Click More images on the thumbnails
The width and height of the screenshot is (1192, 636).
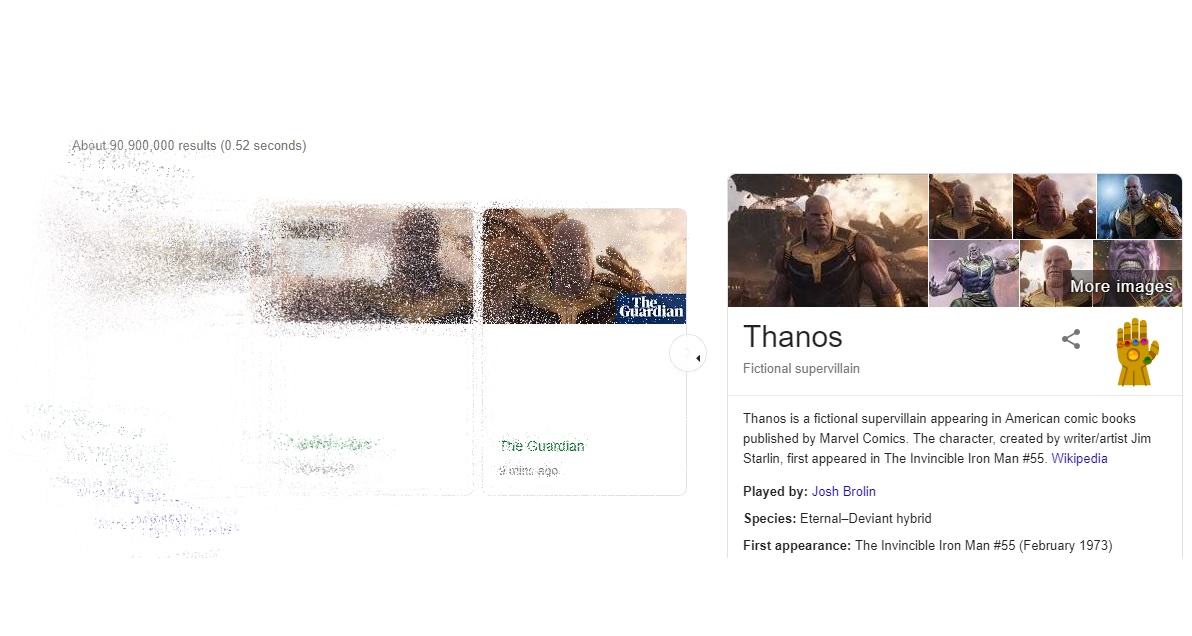(1121, 286)
